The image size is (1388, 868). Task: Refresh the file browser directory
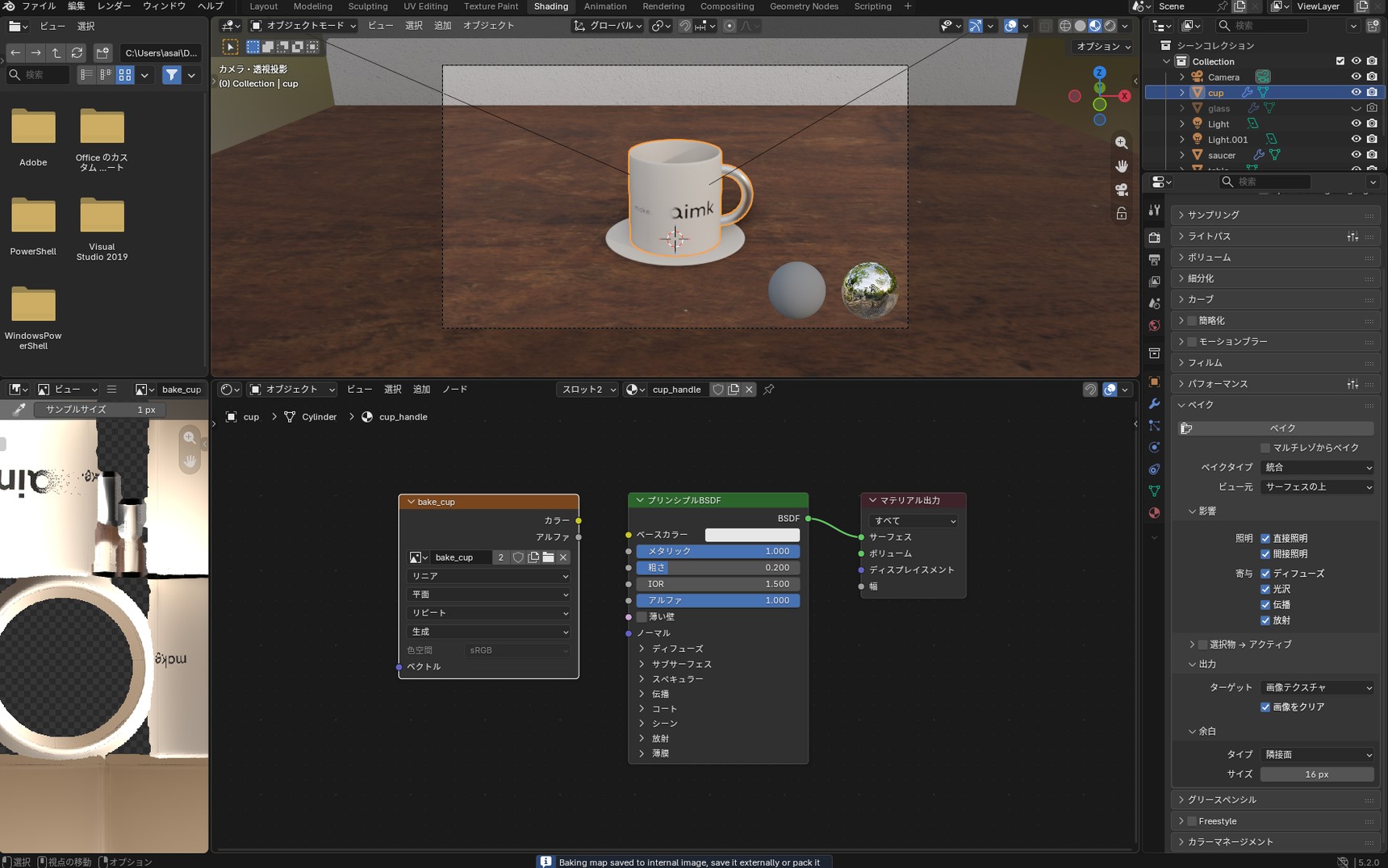click(x=77, y=52)
